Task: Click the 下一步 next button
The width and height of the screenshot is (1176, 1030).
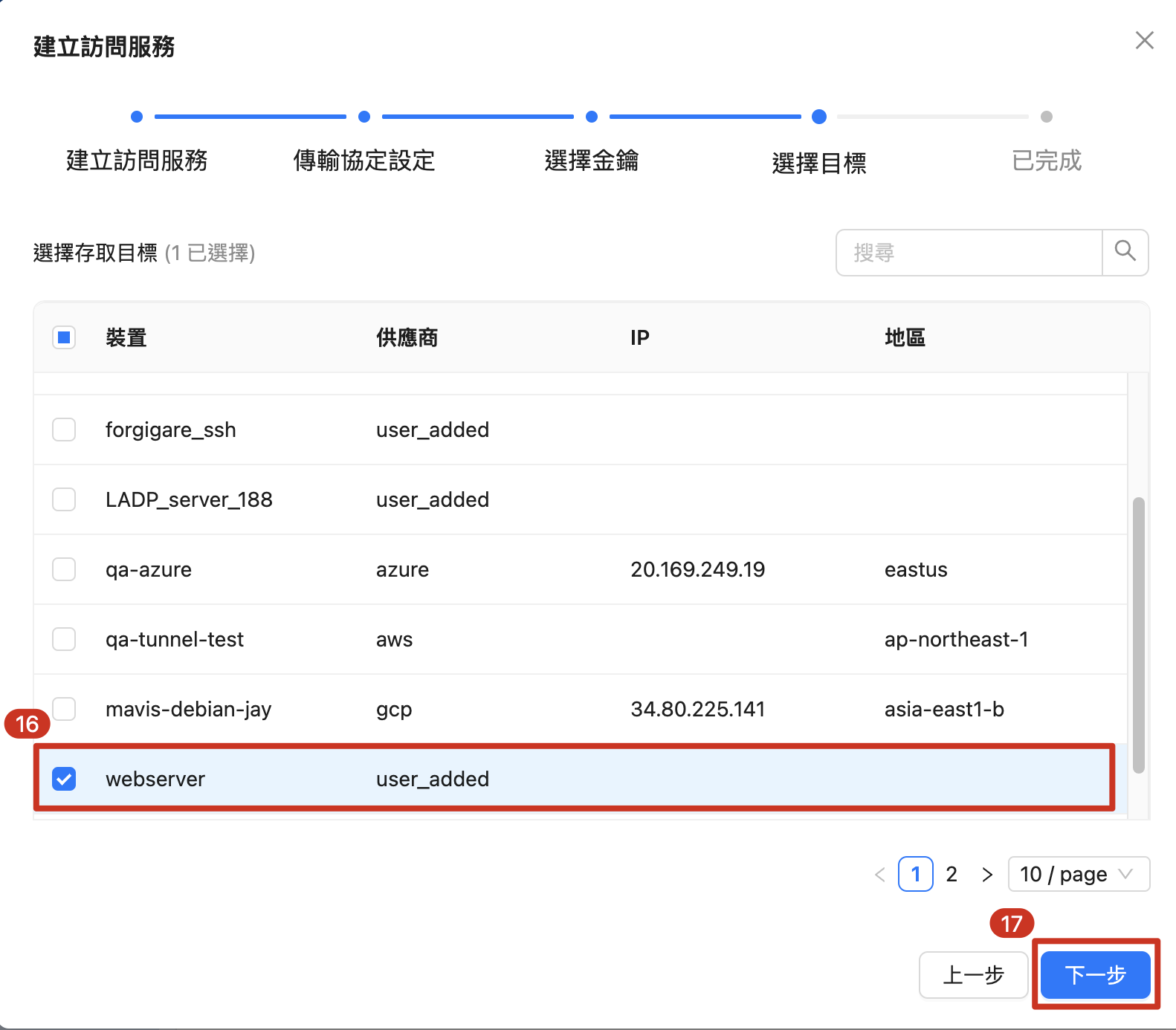Action: (1095, 975)
